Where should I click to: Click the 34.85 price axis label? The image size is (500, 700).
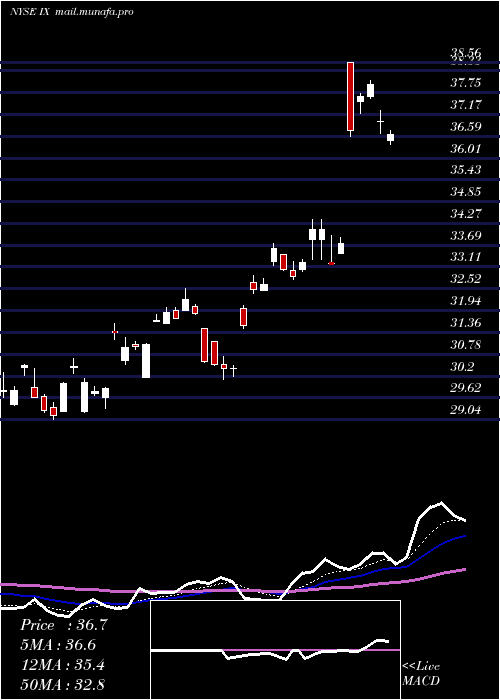(x=466, y=192)
